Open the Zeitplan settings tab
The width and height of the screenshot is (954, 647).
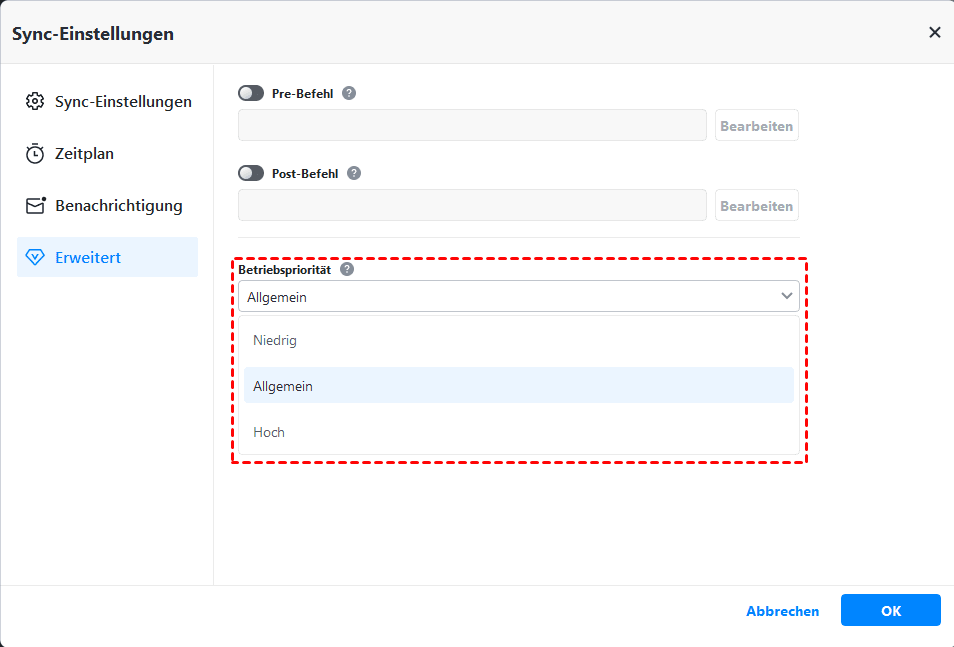[x=84, y=154]
